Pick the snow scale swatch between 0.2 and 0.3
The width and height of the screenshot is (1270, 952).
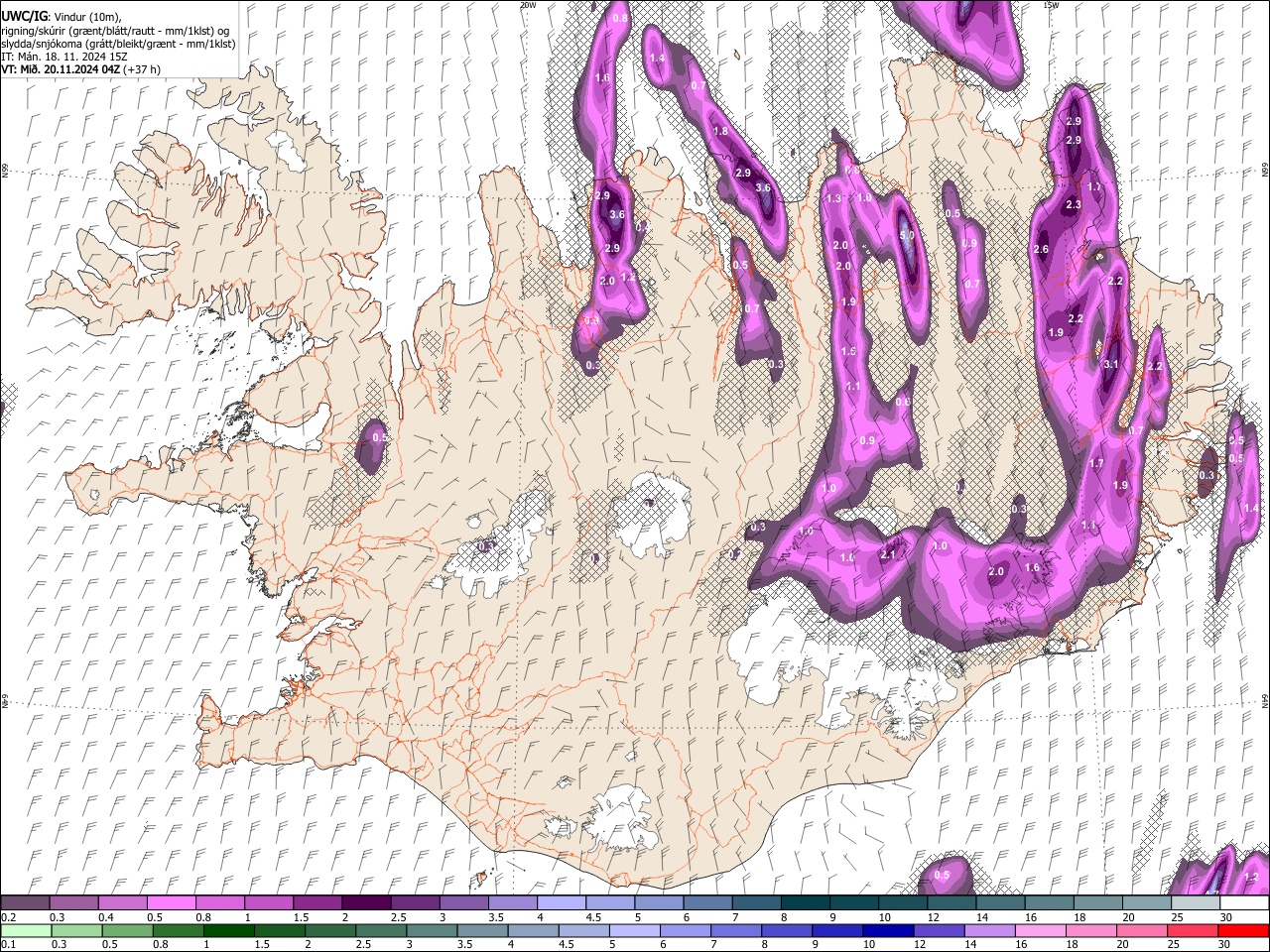coord(25,903)
